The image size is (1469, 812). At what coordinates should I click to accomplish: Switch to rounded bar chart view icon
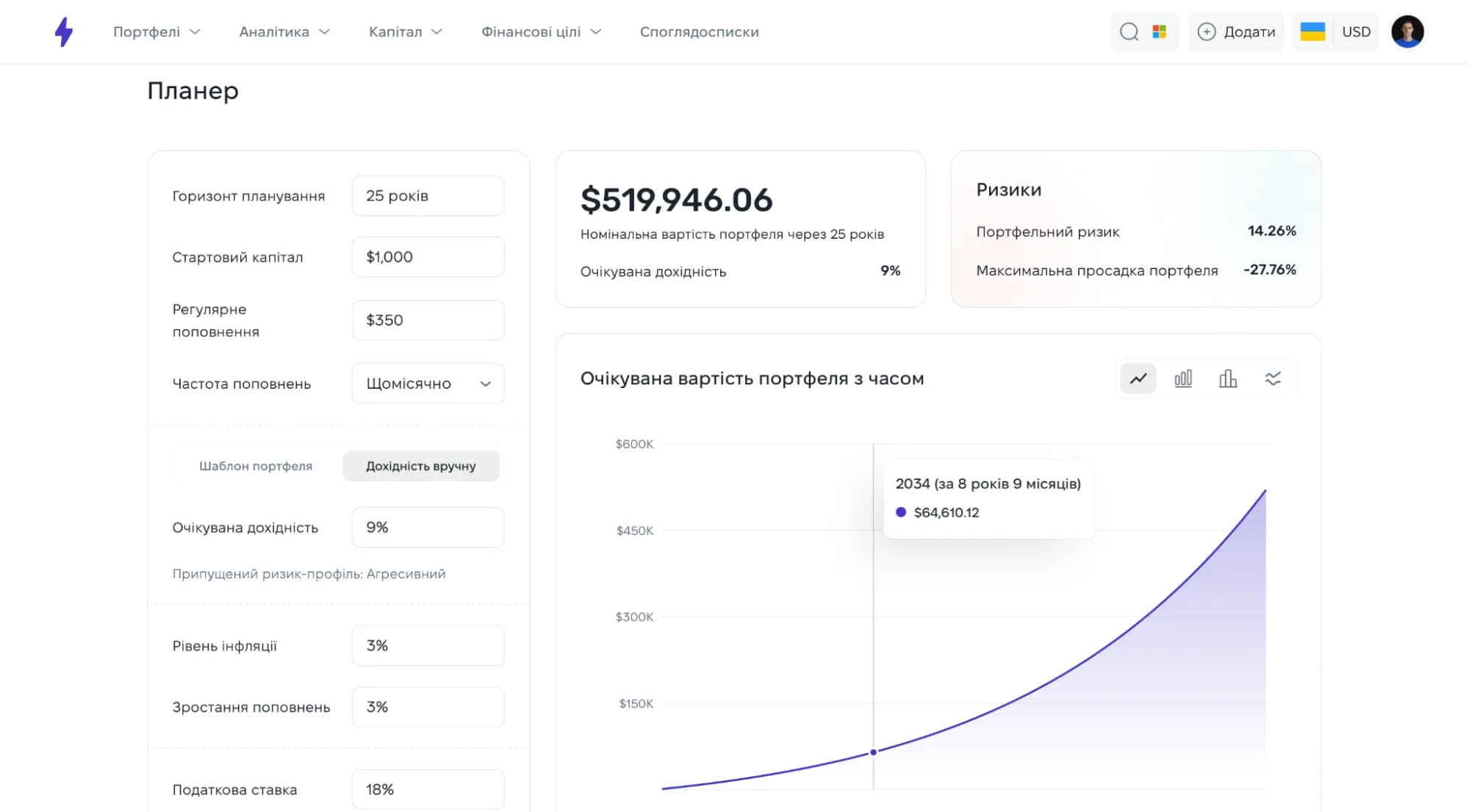[x=1183, y=378]
